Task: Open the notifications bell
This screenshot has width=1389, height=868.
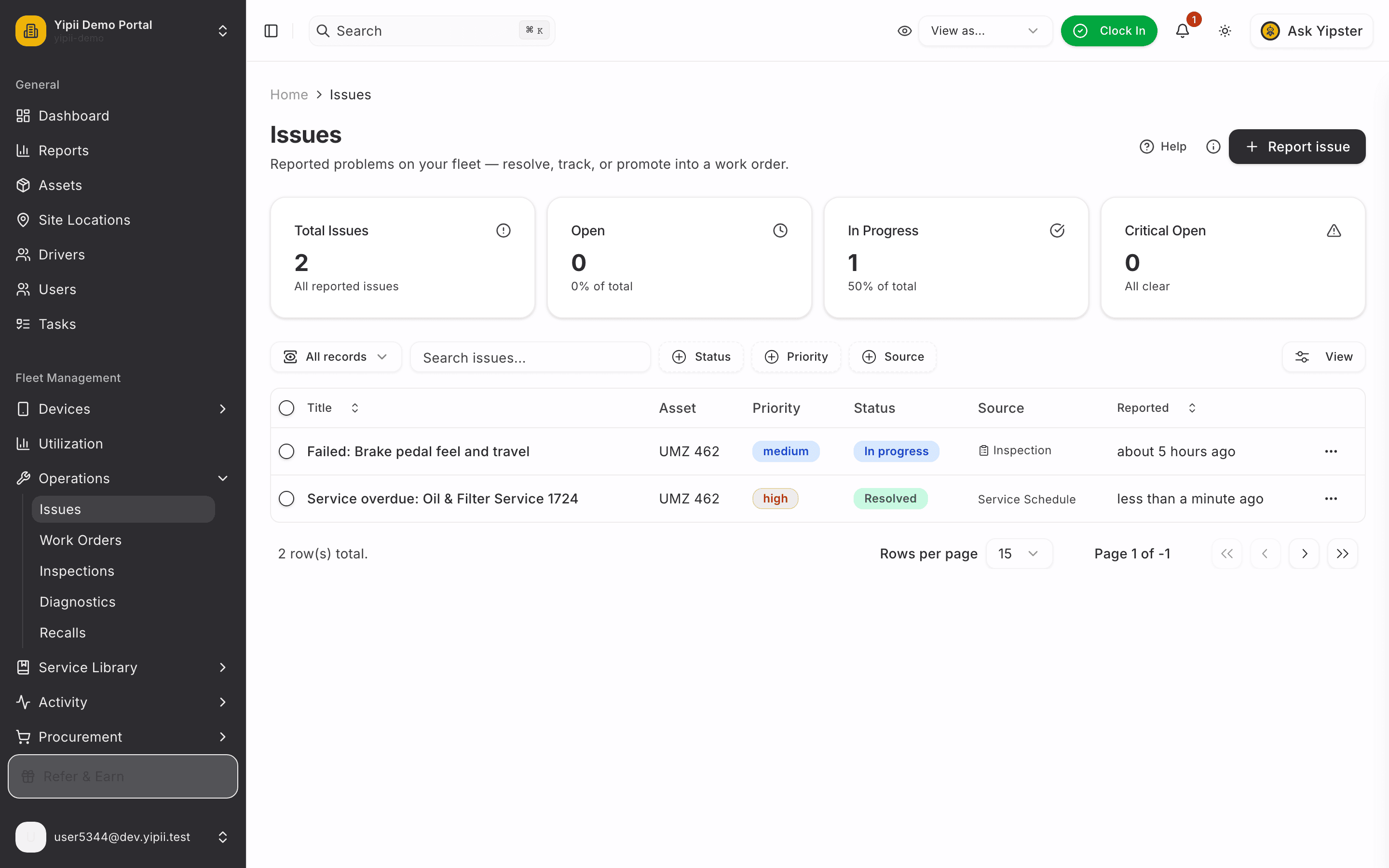Action: click(1183, 31)
